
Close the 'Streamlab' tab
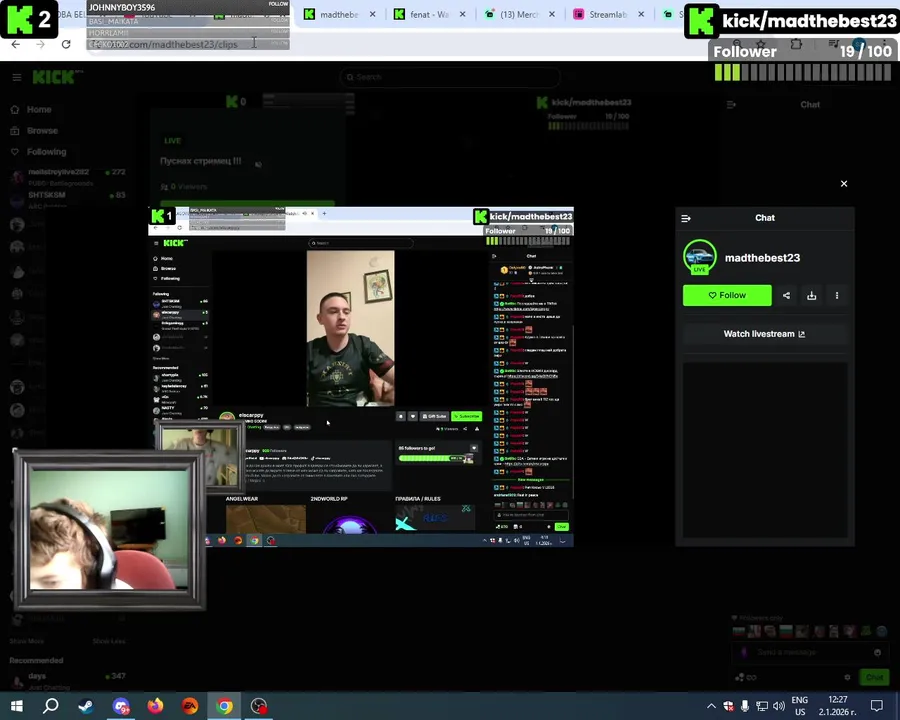click(641, 14)
